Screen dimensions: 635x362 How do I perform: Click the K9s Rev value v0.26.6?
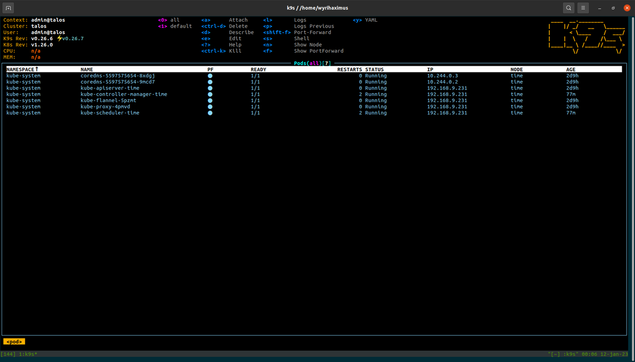click(42, 38)
